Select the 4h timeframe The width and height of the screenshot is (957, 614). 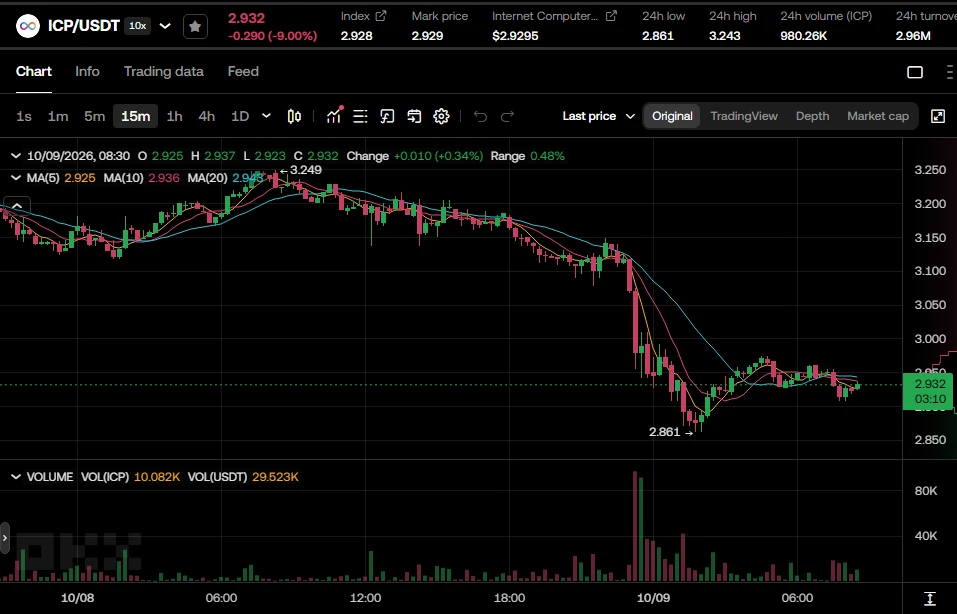tap(207, 116)
